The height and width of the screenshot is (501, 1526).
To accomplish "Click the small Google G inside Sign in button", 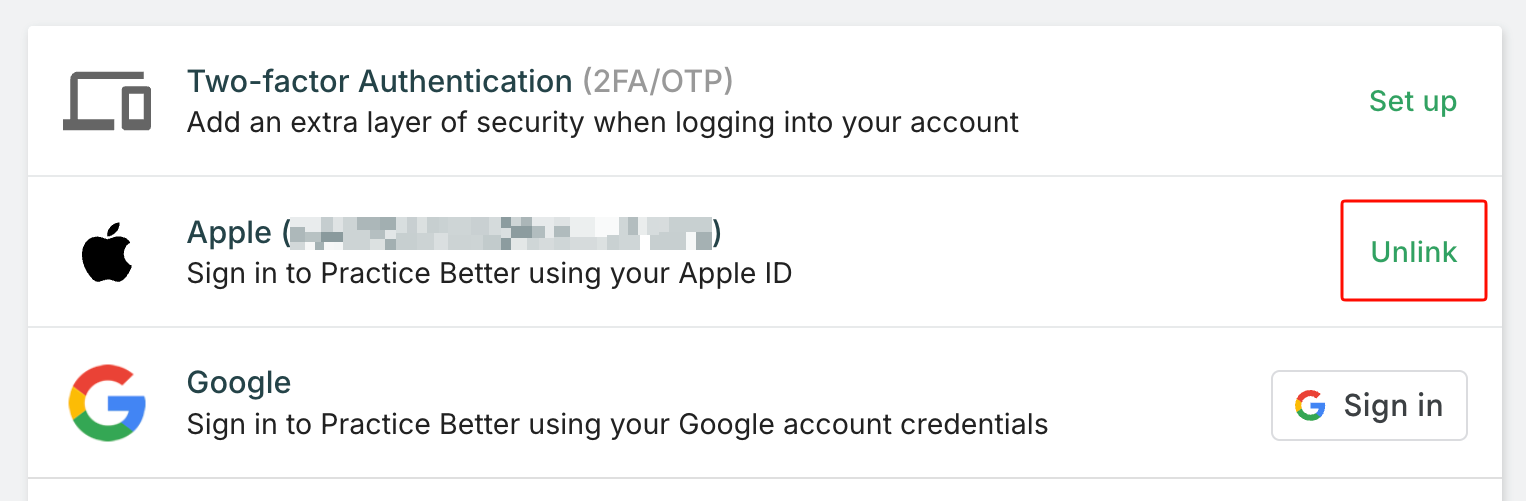I will point(1310,406).
